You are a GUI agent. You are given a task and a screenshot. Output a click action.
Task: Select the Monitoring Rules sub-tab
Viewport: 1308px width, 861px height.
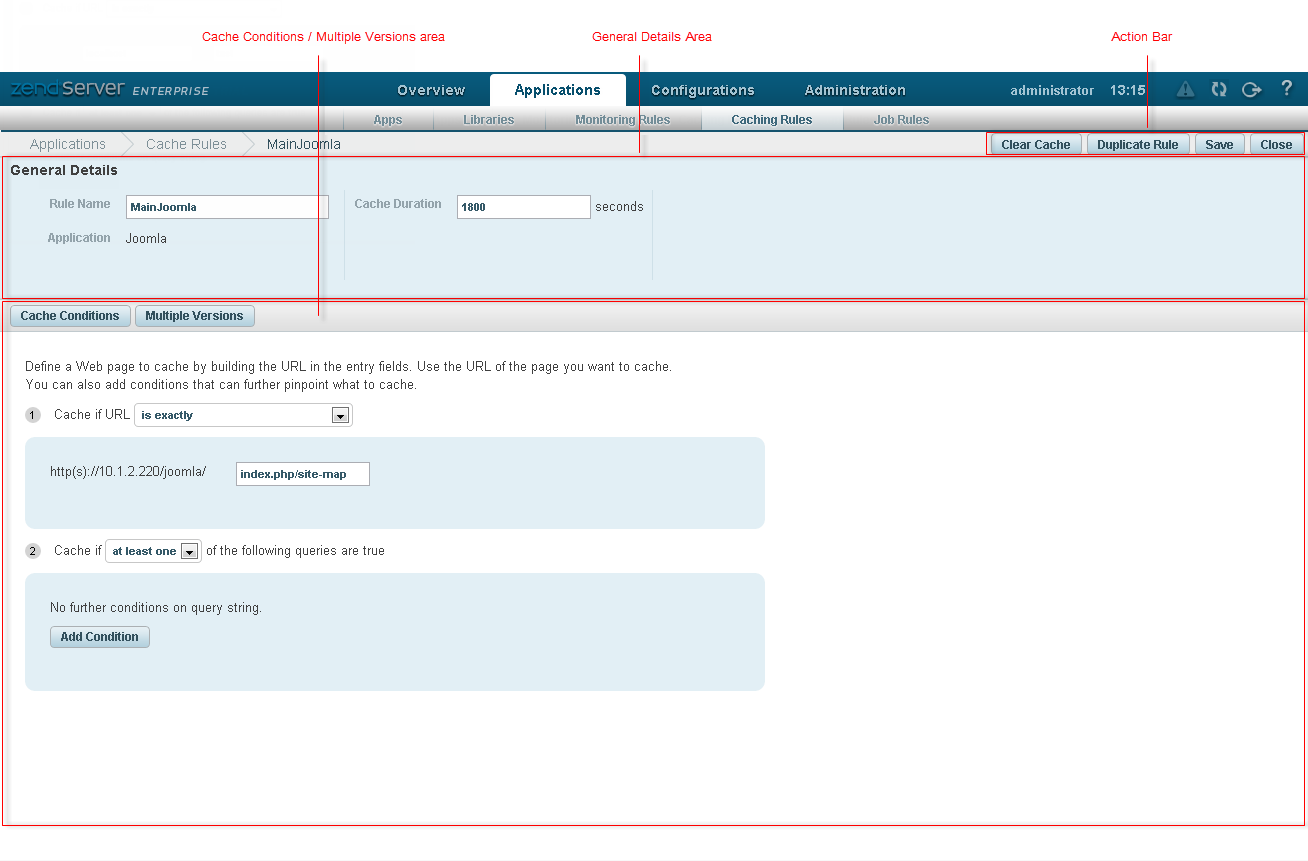(x=622, y=120)
